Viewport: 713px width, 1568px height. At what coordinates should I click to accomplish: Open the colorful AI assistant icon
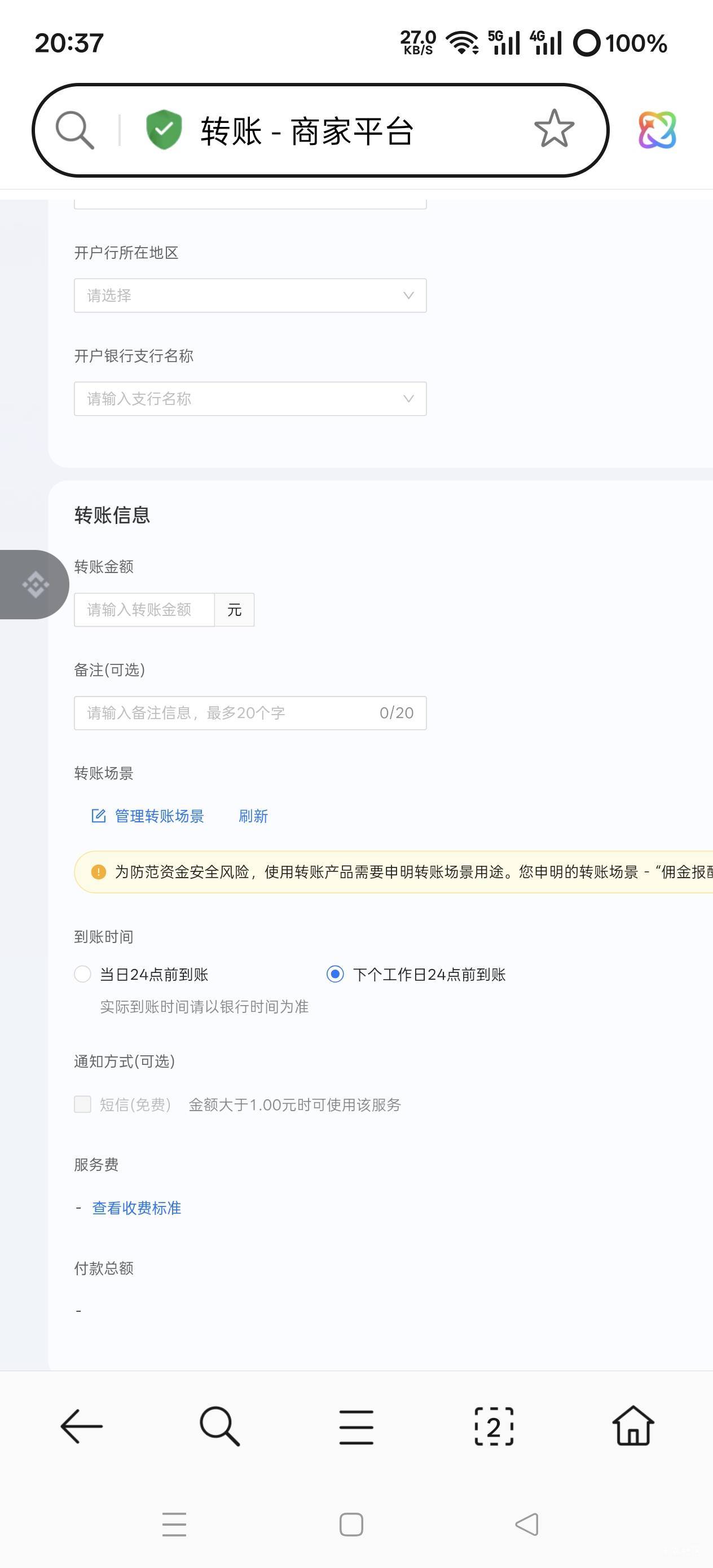point(657,130)
